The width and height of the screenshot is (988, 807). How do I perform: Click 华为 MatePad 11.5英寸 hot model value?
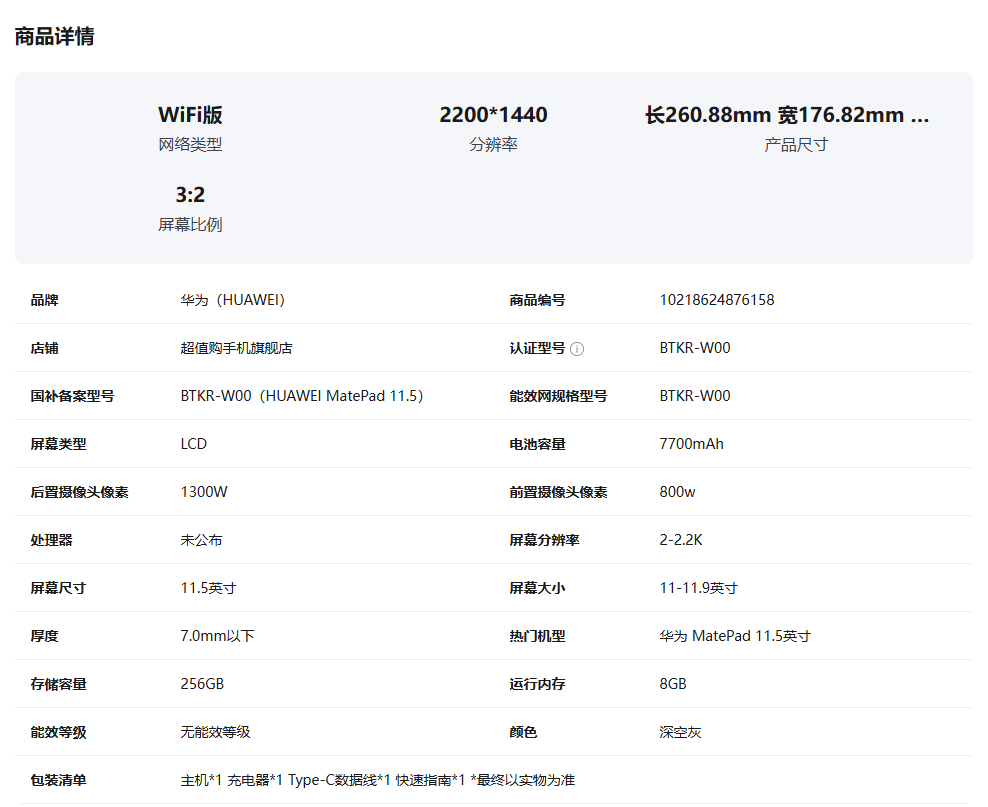(x=735, y=636)
